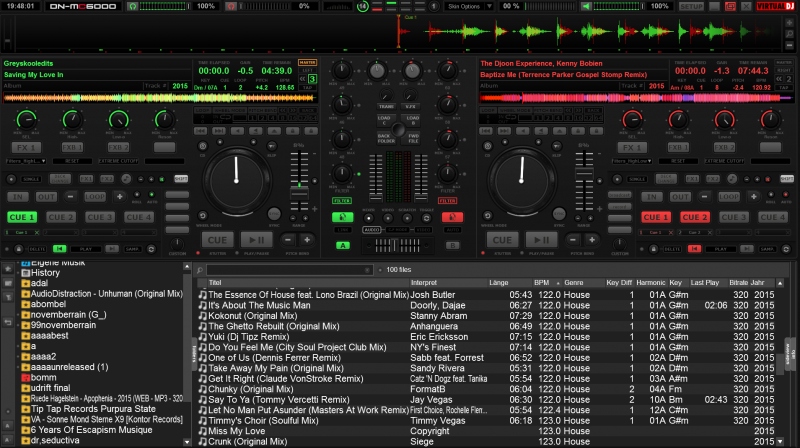Screen dimensions: 800x448
Task: Open right deck Filters_HighLow effect dropdown
Action: coord(632,161)
